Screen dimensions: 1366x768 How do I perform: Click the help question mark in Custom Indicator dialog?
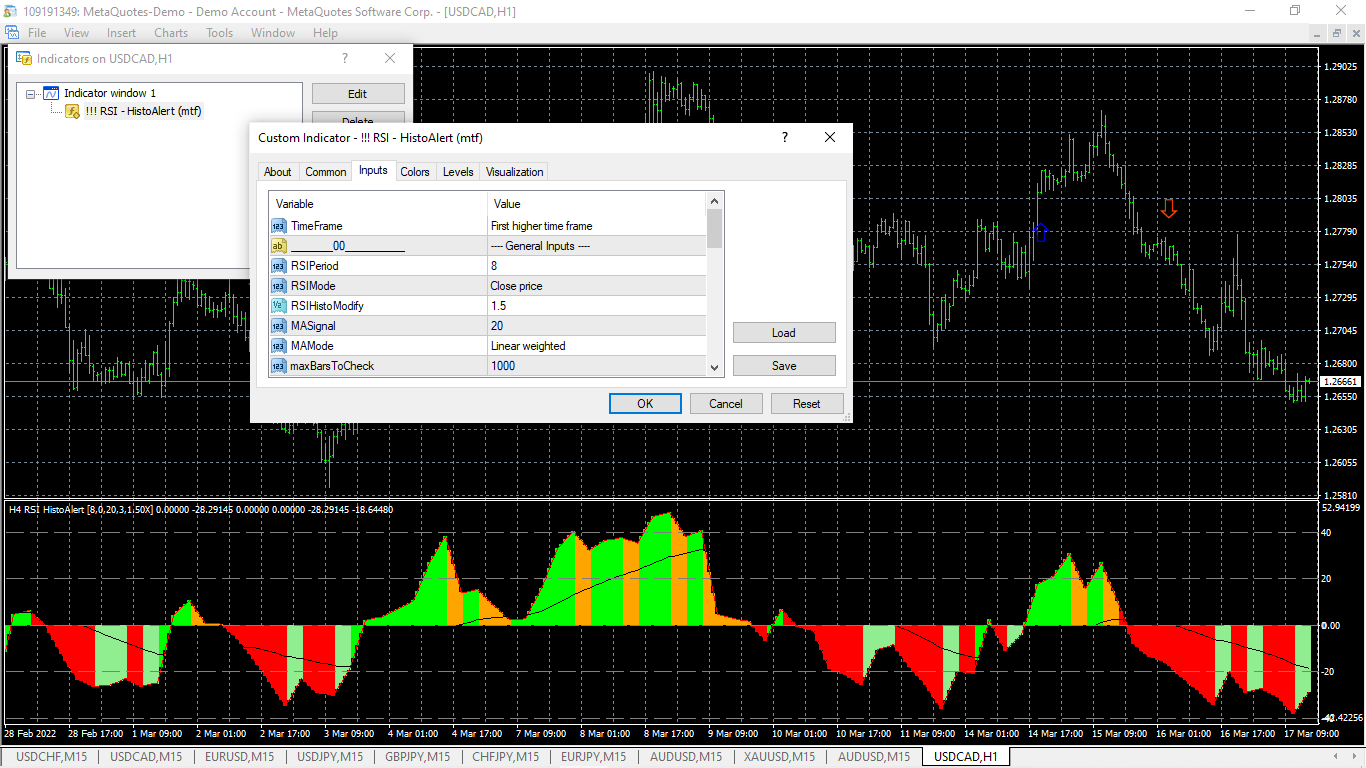784,137
